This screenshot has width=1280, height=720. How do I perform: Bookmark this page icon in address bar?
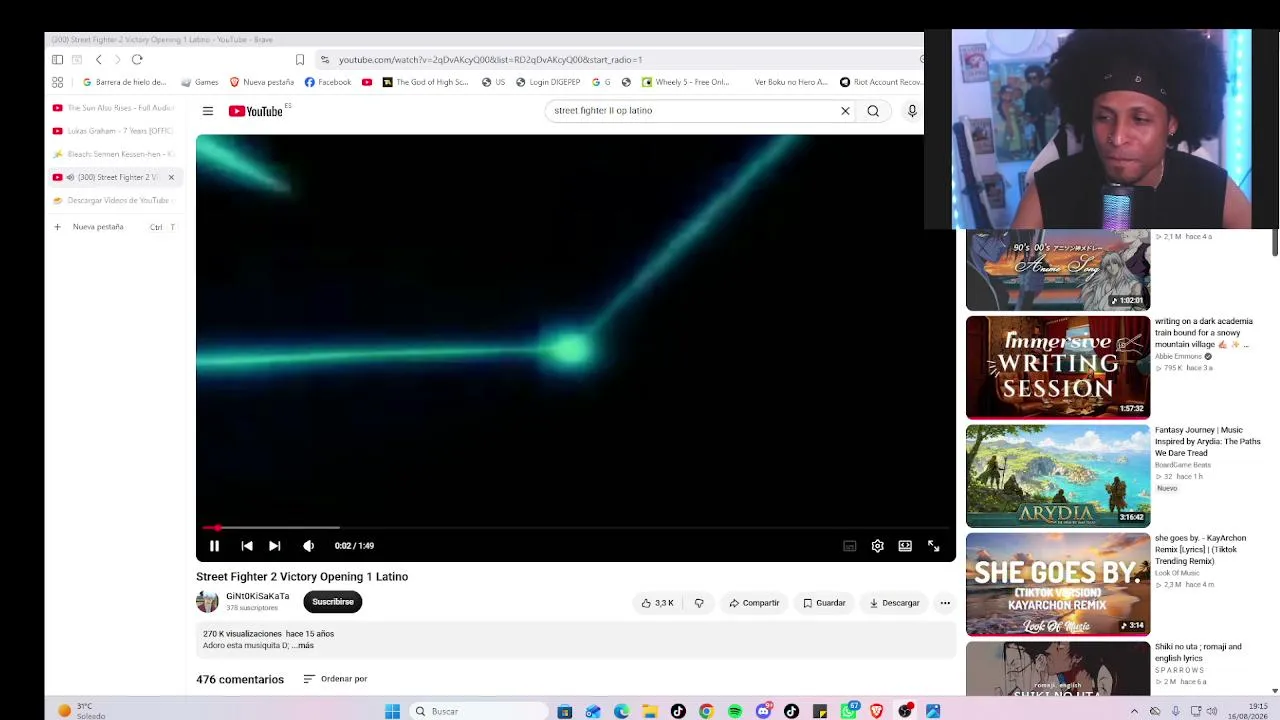299,60
